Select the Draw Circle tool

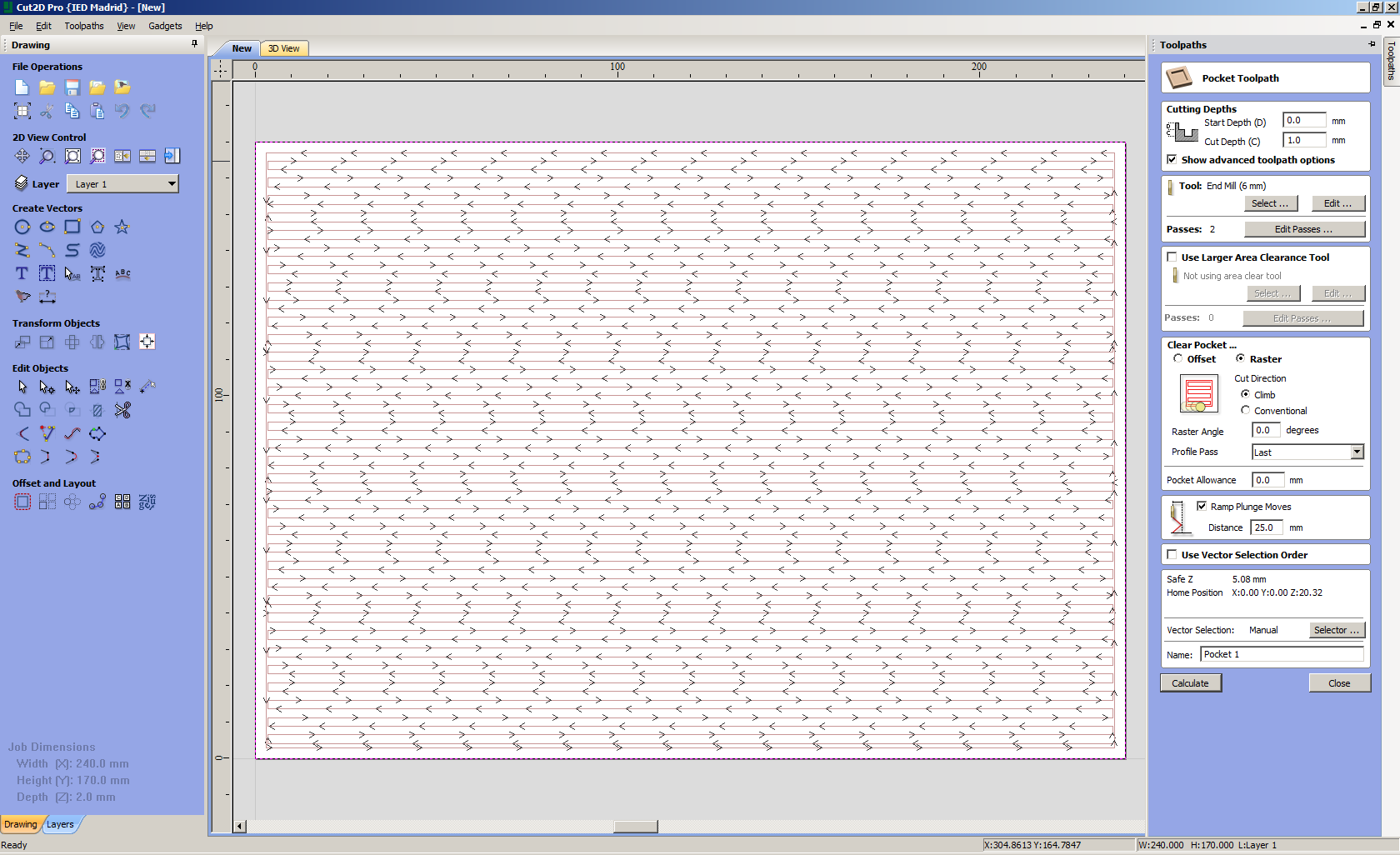tap(22, 227)
